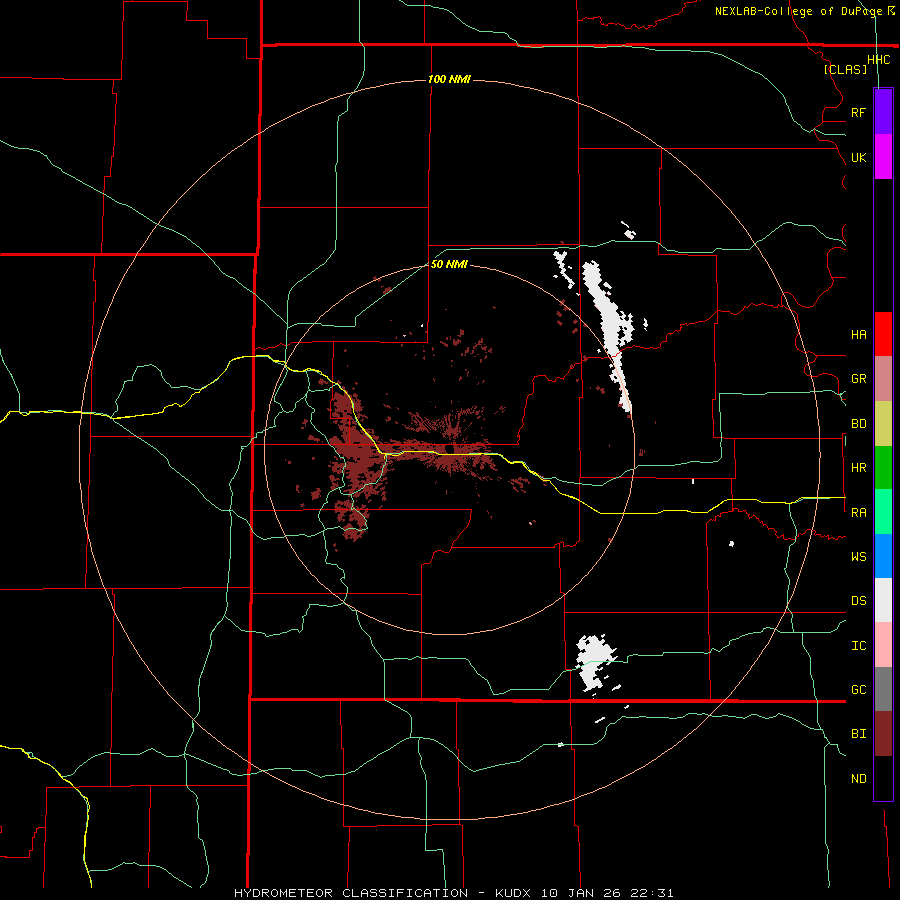The image size is (900, 900).
Task: Click the "HYDROMETEOR CLASSIFICATION" caption text
Action: (351, 893)
